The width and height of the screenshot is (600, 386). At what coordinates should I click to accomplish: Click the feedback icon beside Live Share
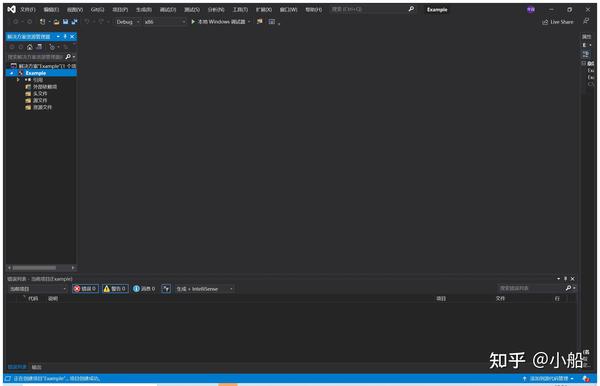coord(586,21)
